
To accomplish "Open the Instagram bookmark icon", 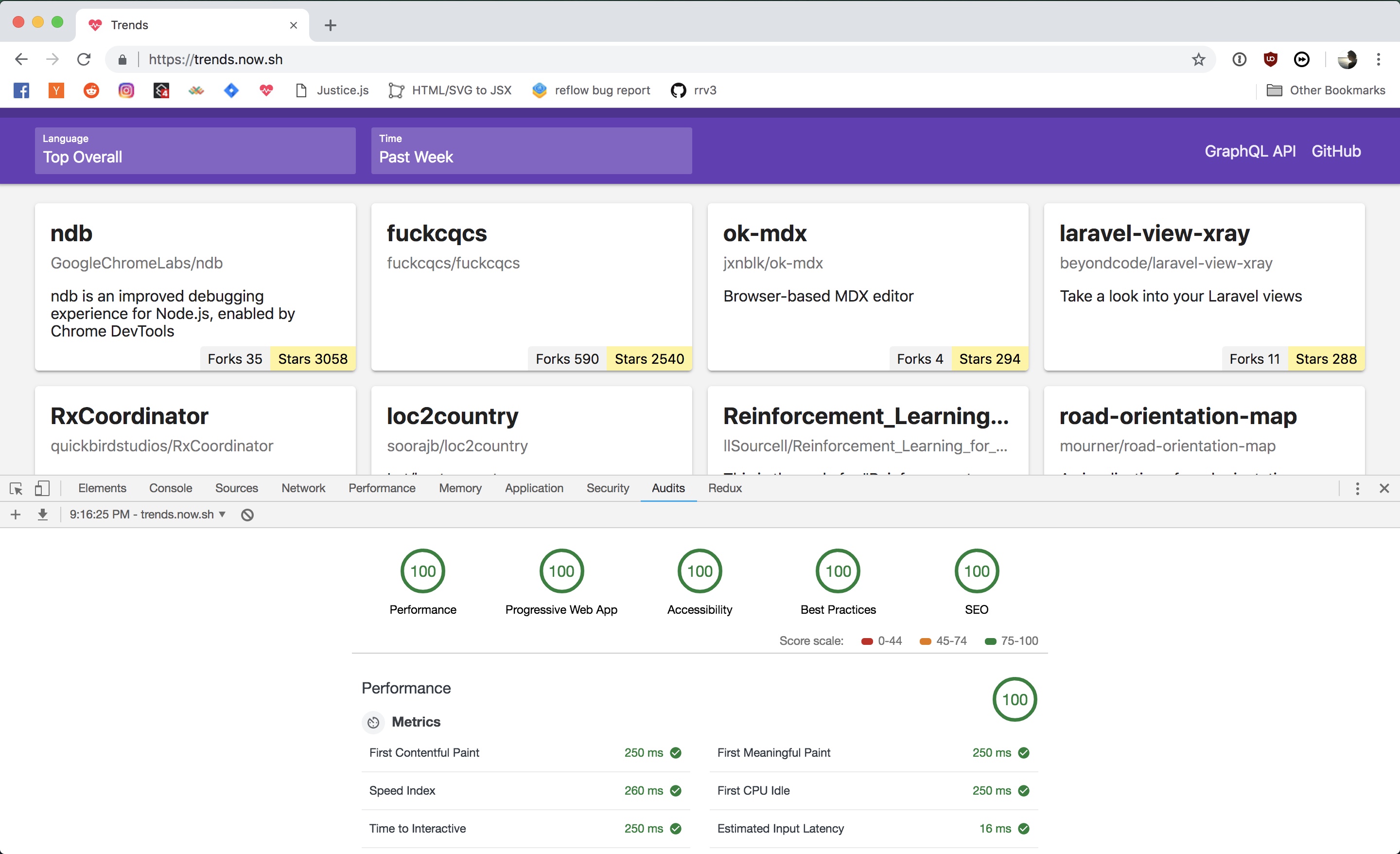I will 126,90.
